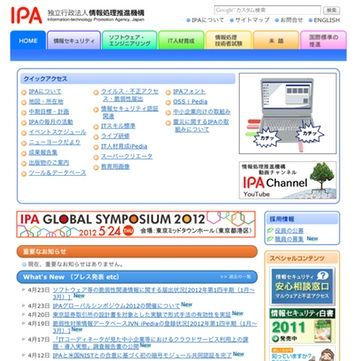
Task: Open the 過去の一覧 link in What's New
Action: [x=235, y=277]
